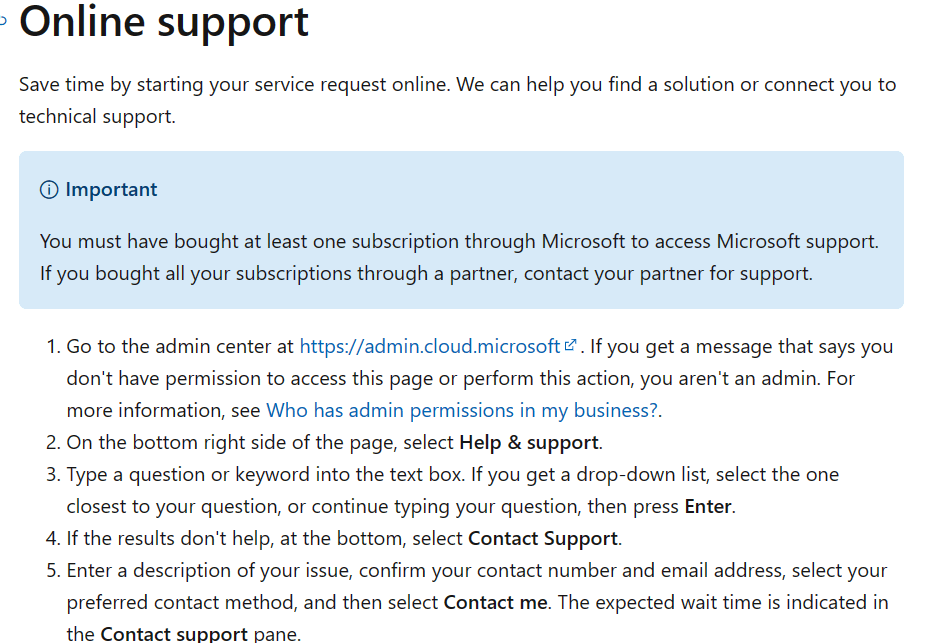Click the info icon beside Important
930x643 pixels.
49,190
